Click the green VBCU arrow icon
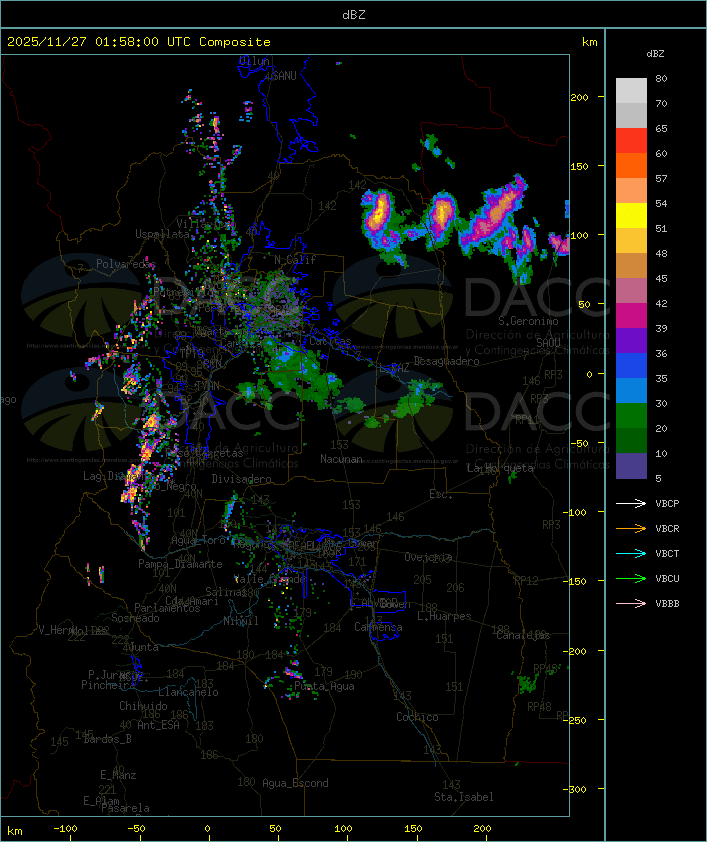Screen dimensions: 707x842 point(631,578)
